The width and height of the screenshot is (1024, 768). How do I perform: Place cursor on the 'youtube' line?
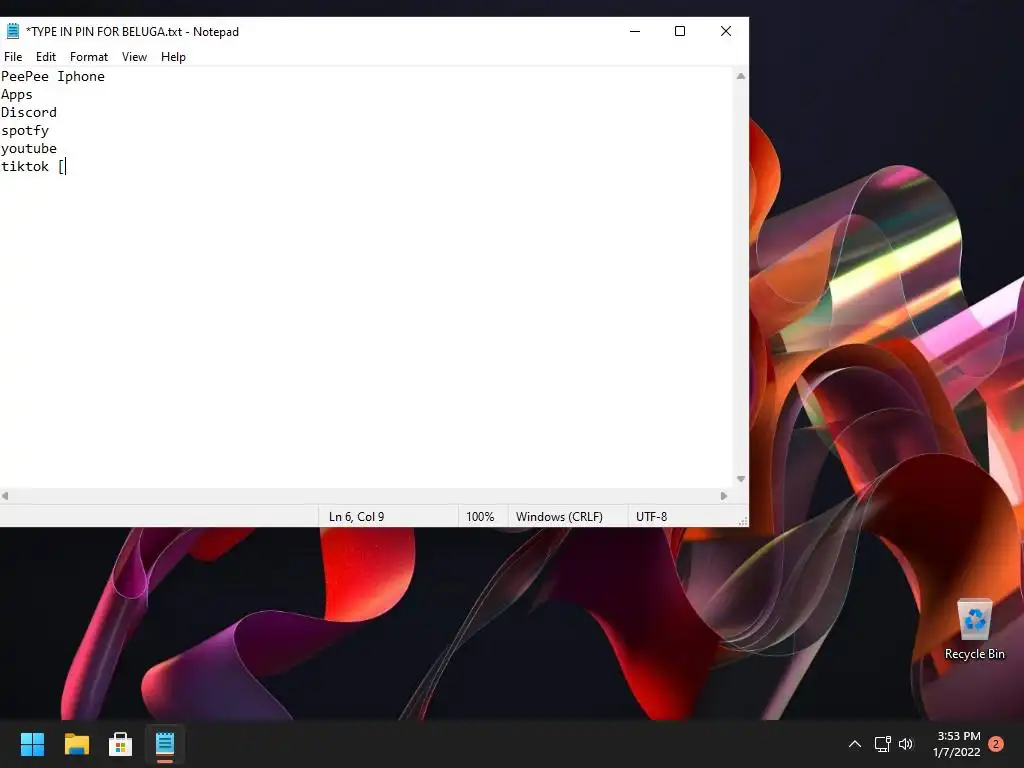click(29, 148)
